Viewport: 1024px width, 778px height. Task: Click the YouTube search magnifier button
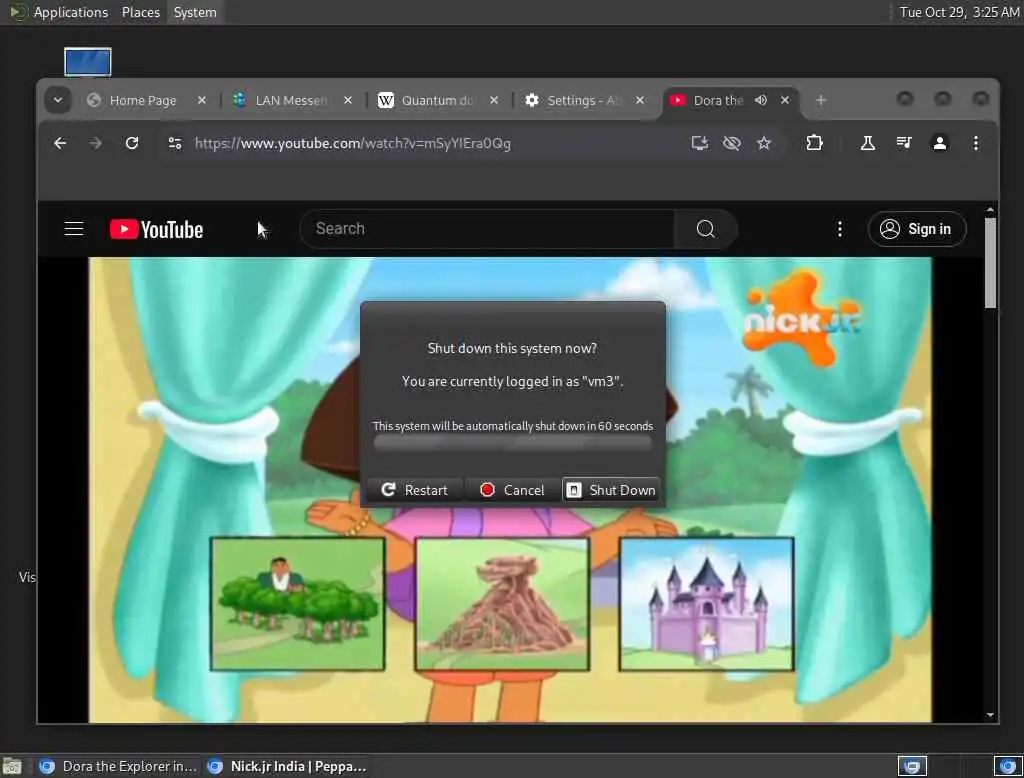pos(705,229)
